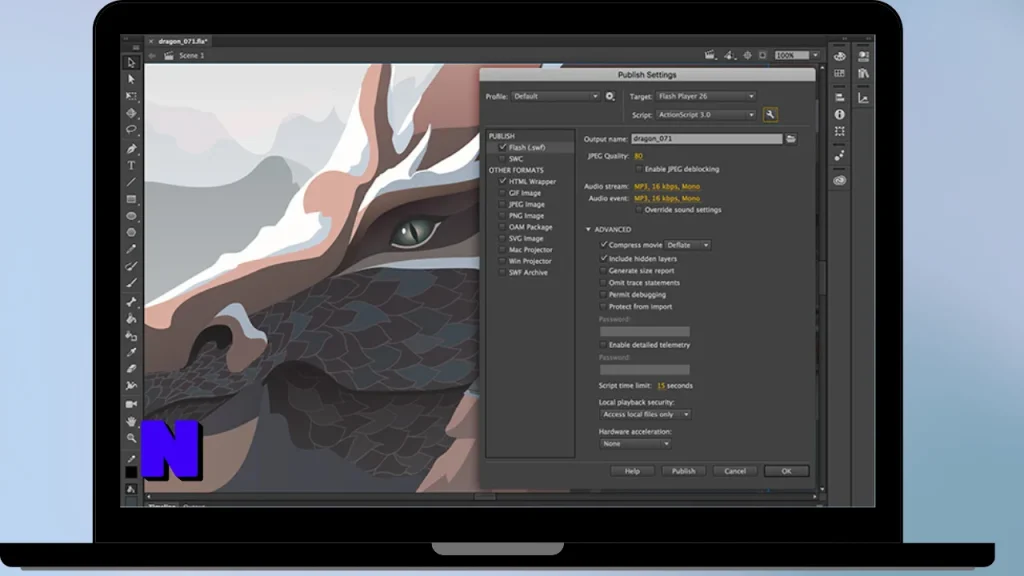This screenshot has width=1024, height=576.
Task: Enable JPEG deblocking checkbox
Action: [x=639, y=169]
